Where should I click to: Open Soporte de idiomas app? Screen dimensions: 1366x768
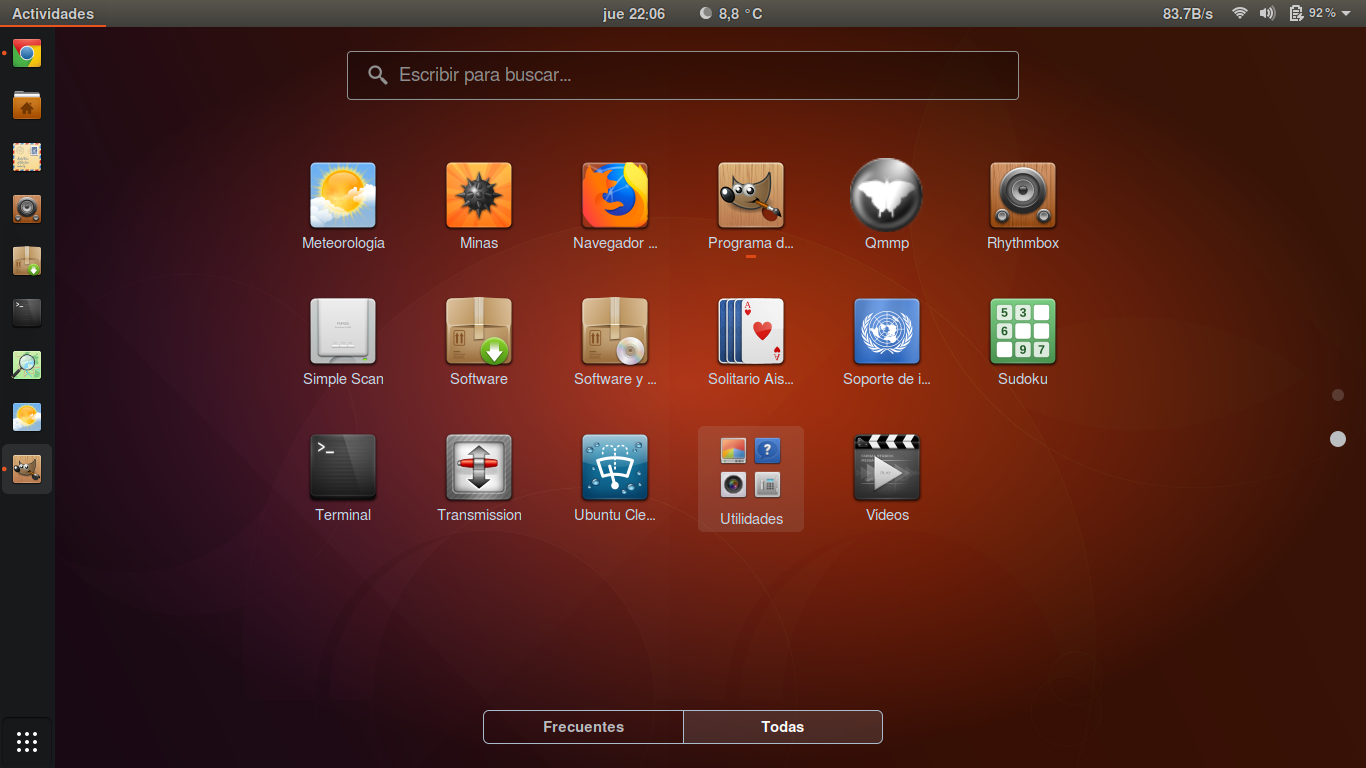click(887, 331)
